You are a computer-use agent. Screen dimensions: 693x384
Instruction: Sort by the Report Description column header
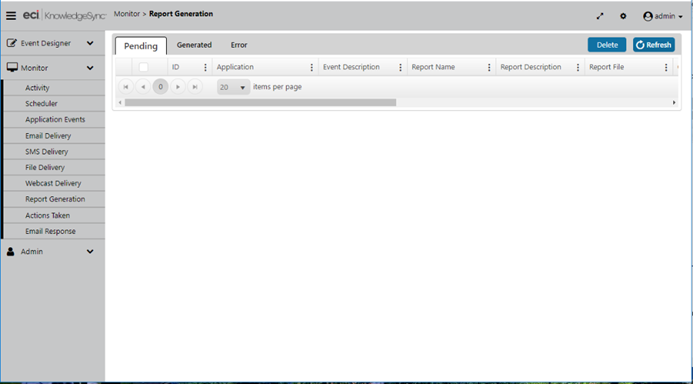[x=531, y=67]
